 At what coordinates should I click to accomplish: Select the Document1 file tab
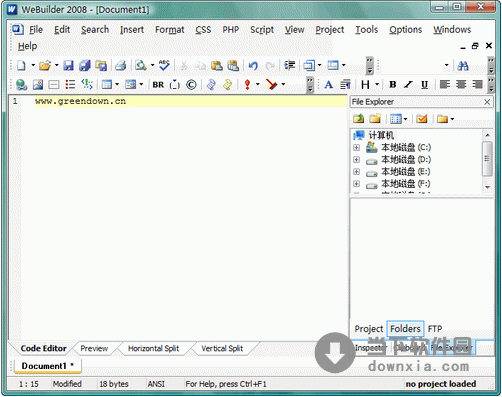(x=47, y=366)
